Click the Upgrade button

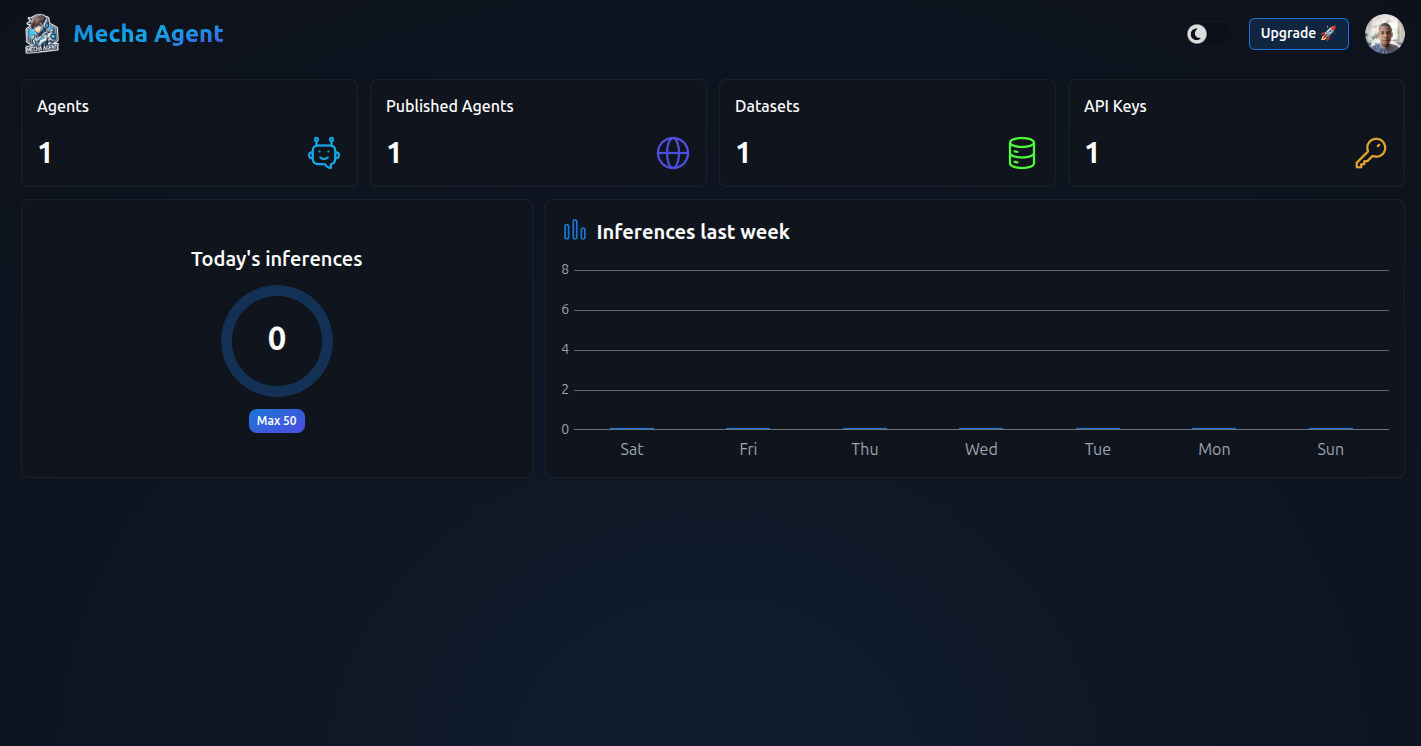(x=1298, y=34)
